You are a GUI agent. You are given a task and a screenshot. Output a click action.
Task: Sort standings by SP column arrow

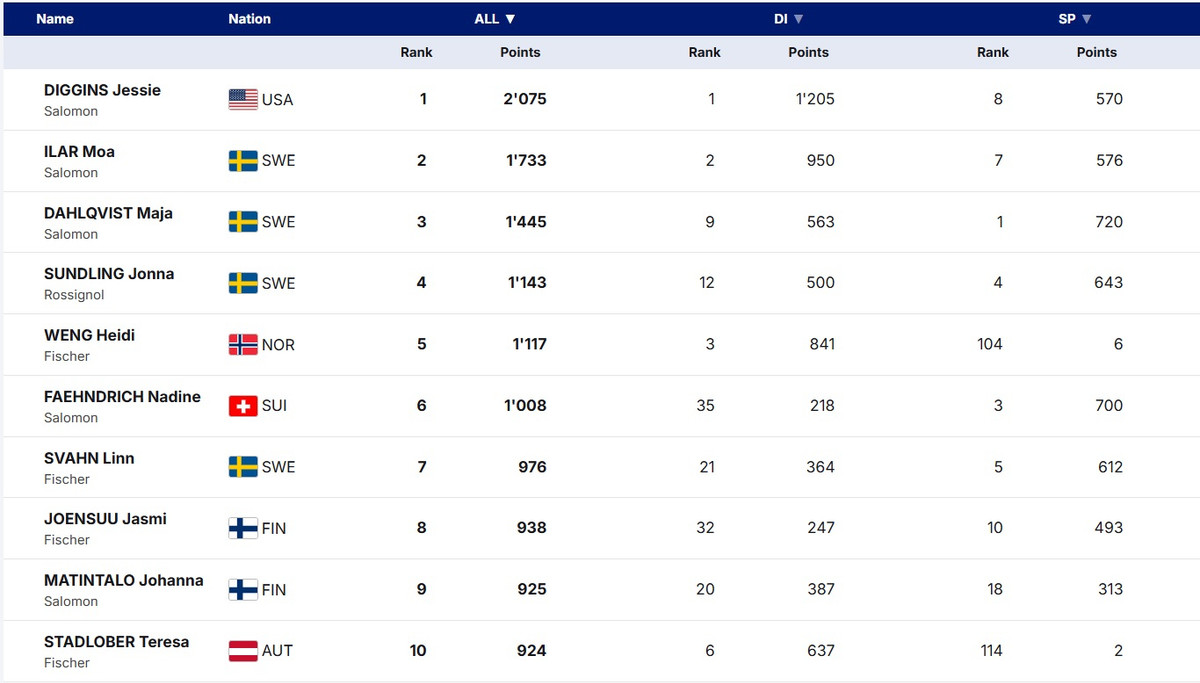[1087, 19]
